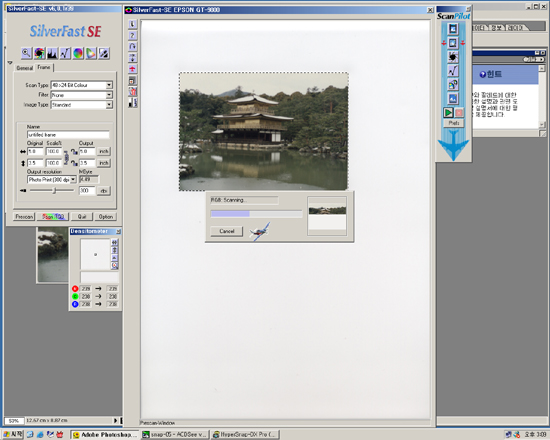Click the rotate arrow icon in prescan toolbar
Viewport: 550px width, 440px height.
tap(133, 46)
